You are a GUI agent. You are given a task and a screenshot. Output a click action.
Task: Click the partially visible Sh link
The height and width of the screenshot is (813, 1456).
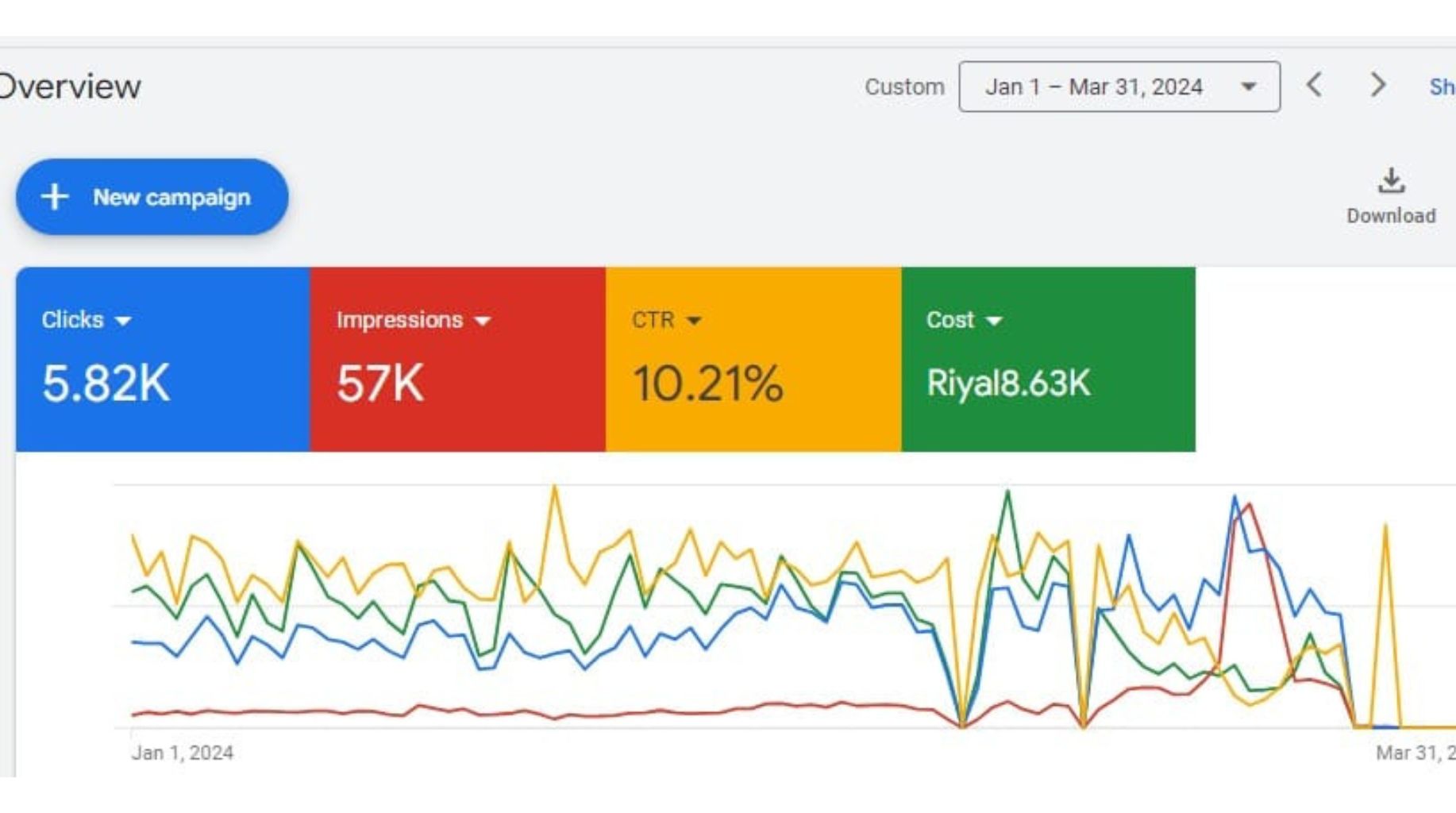point(1441,87)
